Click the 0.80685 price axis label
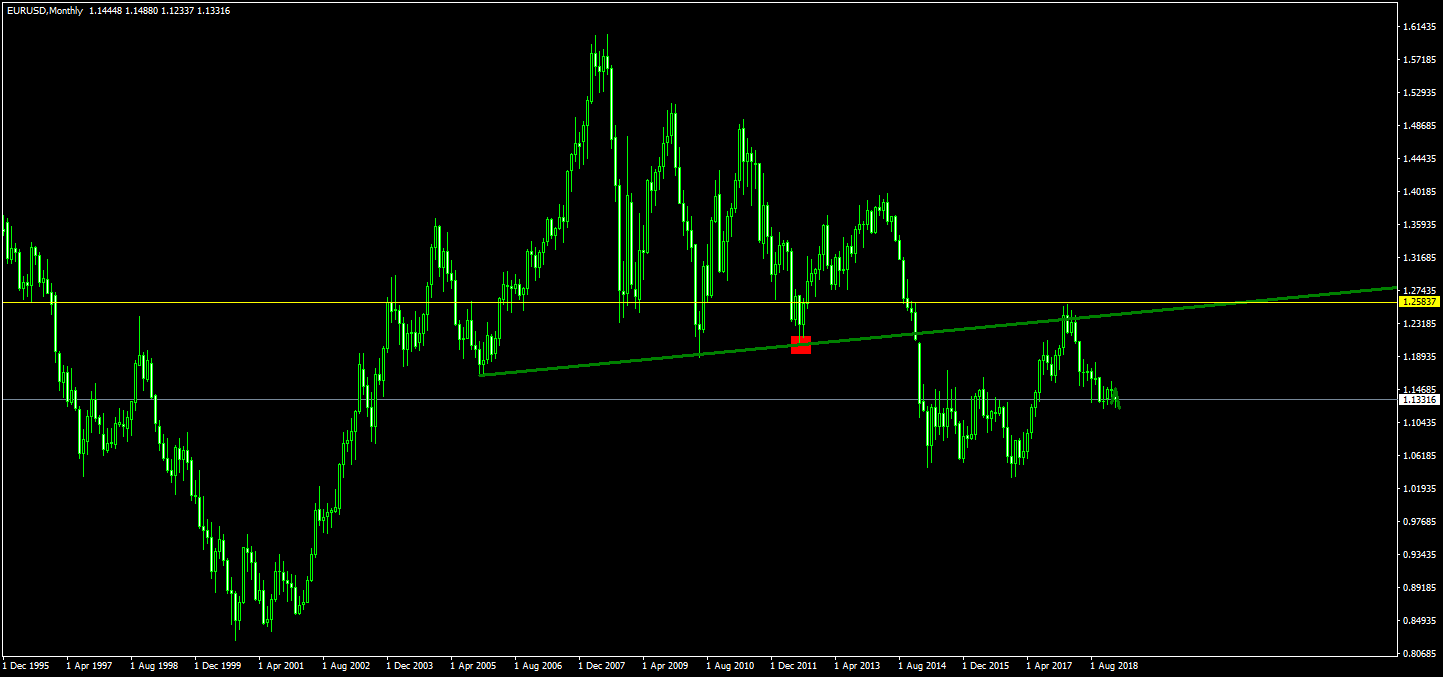 (x=1420, y=654)
